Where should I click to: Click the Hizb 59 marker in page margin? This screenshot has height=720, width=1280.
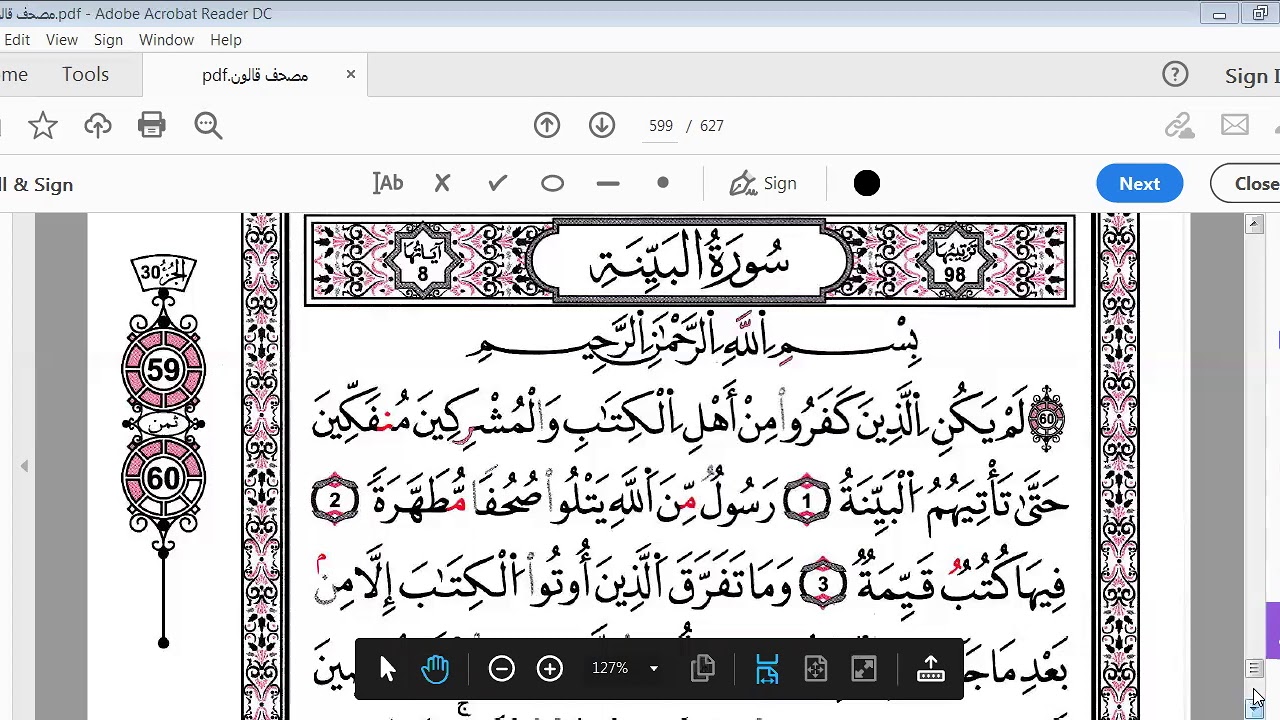(163, 370)
